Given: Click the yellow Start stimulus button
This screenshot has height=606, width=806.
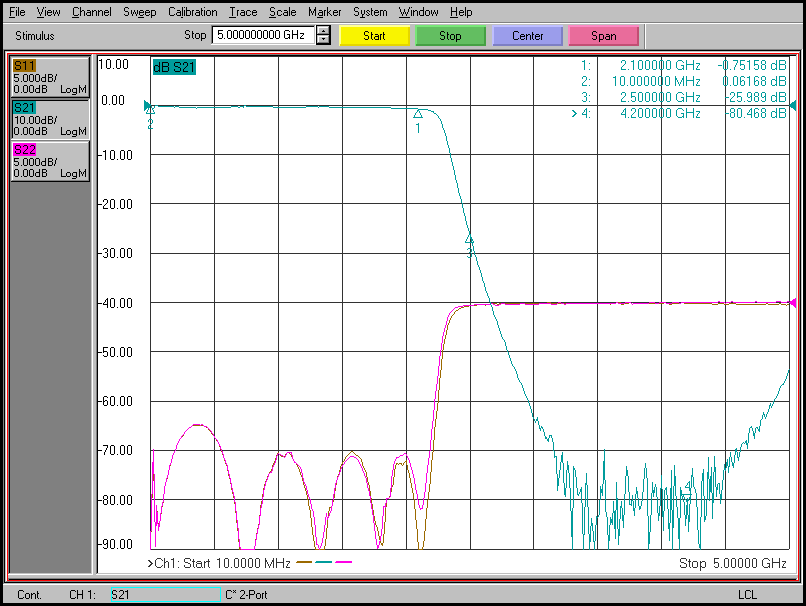Looking at the screenshot, I should pyautogui.click(x=374, y=36).
